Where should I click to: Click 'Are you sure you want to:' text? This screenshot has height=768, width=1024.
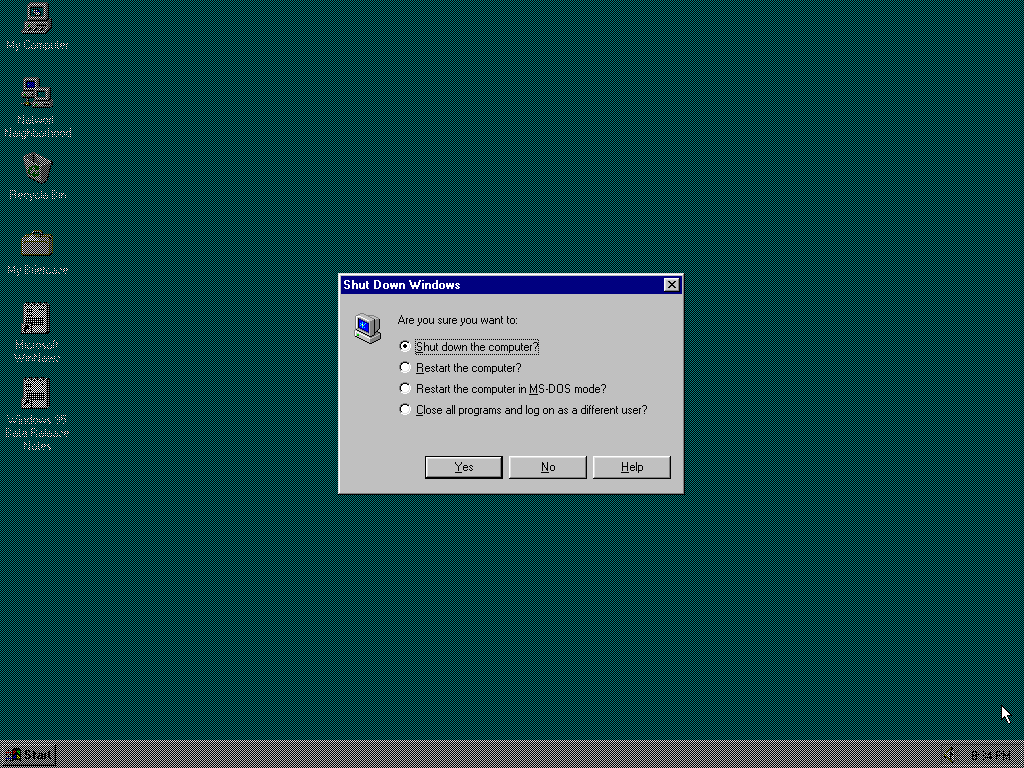coord(457,320)
